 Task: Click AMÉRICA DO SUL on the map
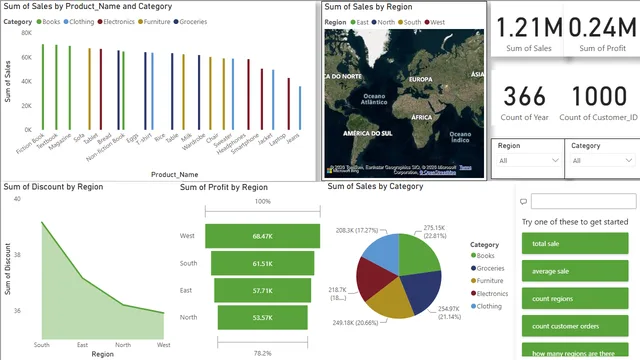coord(367,133)
